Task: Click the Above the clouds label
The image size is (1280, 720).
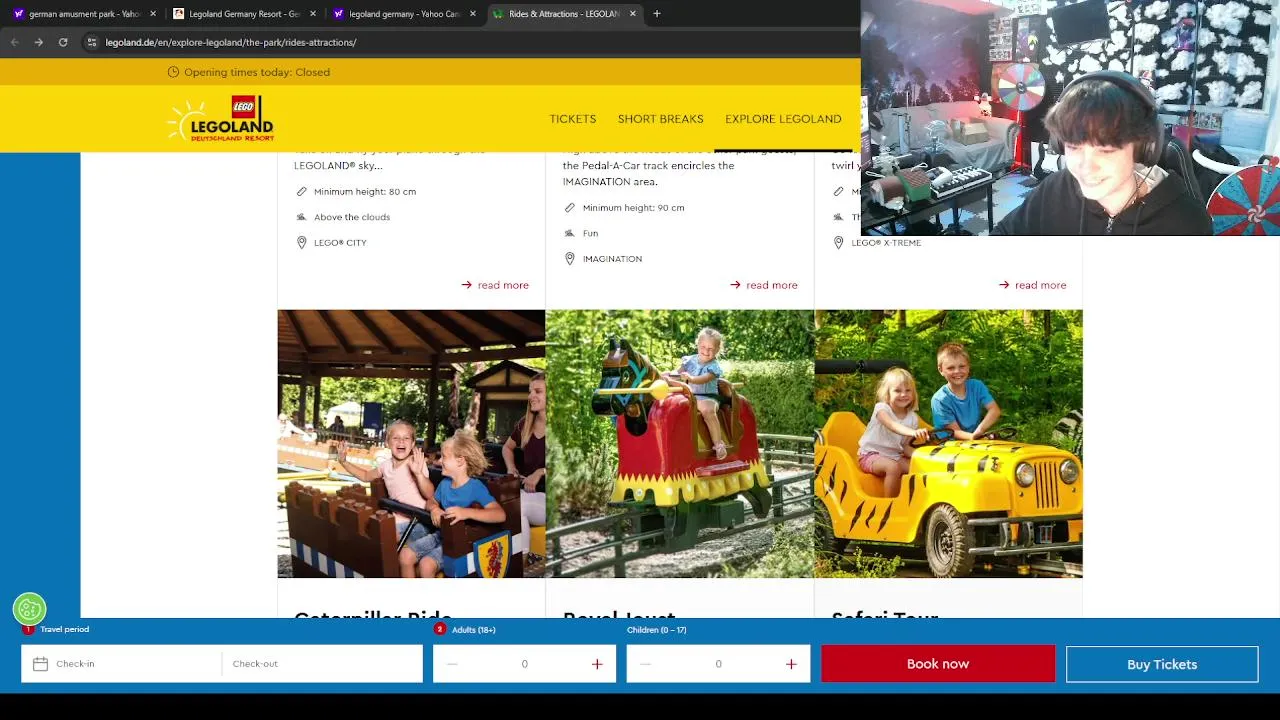Action: click(x=352, y=217)
